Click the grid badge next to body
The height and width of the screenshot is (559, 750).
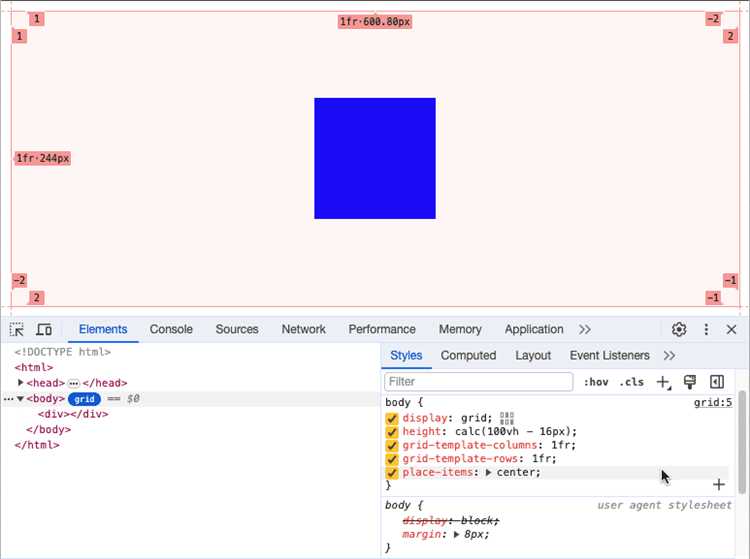tap(84, 399)
